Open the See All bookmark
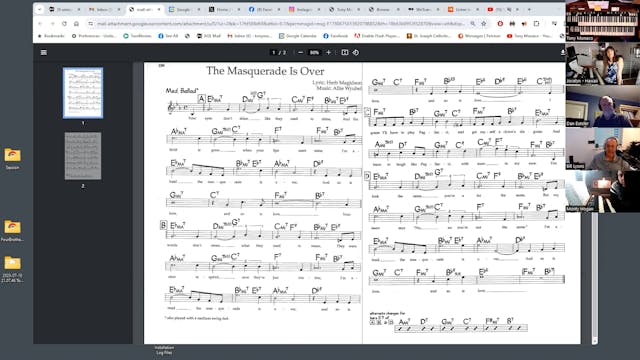 (168, 36)
